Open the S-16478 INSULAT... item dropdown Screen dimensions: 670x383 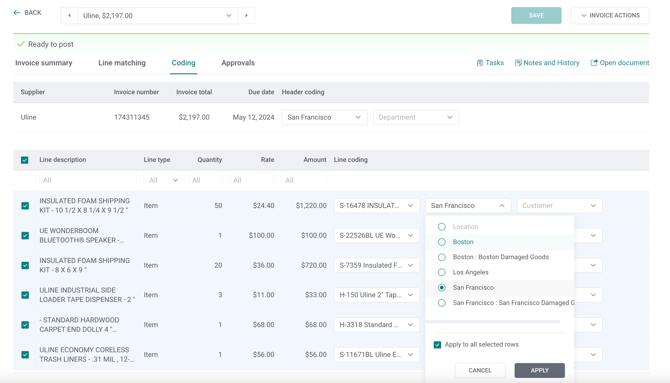click(x=376, y=206)
